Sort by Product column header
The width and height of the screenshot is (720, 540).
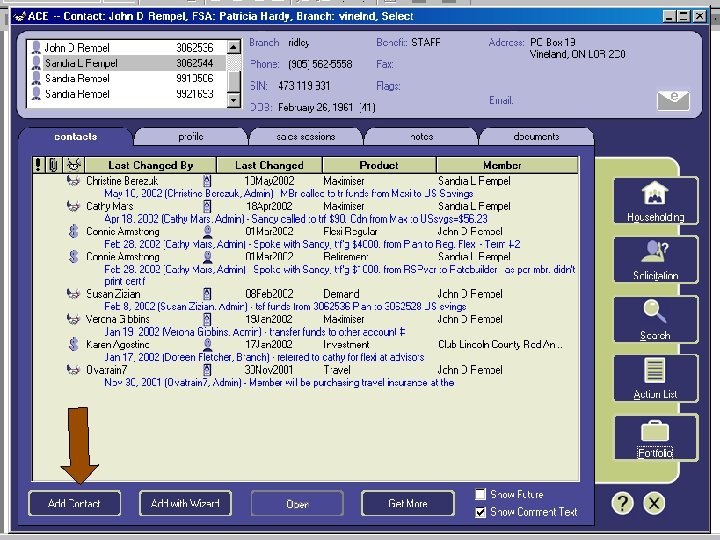click(379, 165)
